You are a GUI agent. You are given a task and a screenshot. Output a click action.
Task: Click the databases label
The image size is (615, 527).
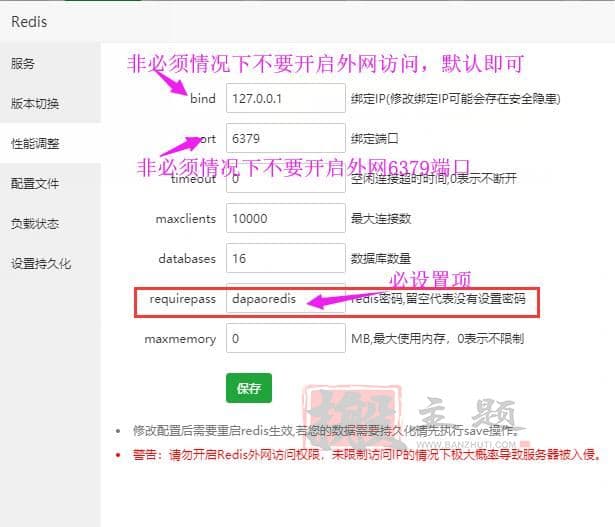(x=187, y=259)
